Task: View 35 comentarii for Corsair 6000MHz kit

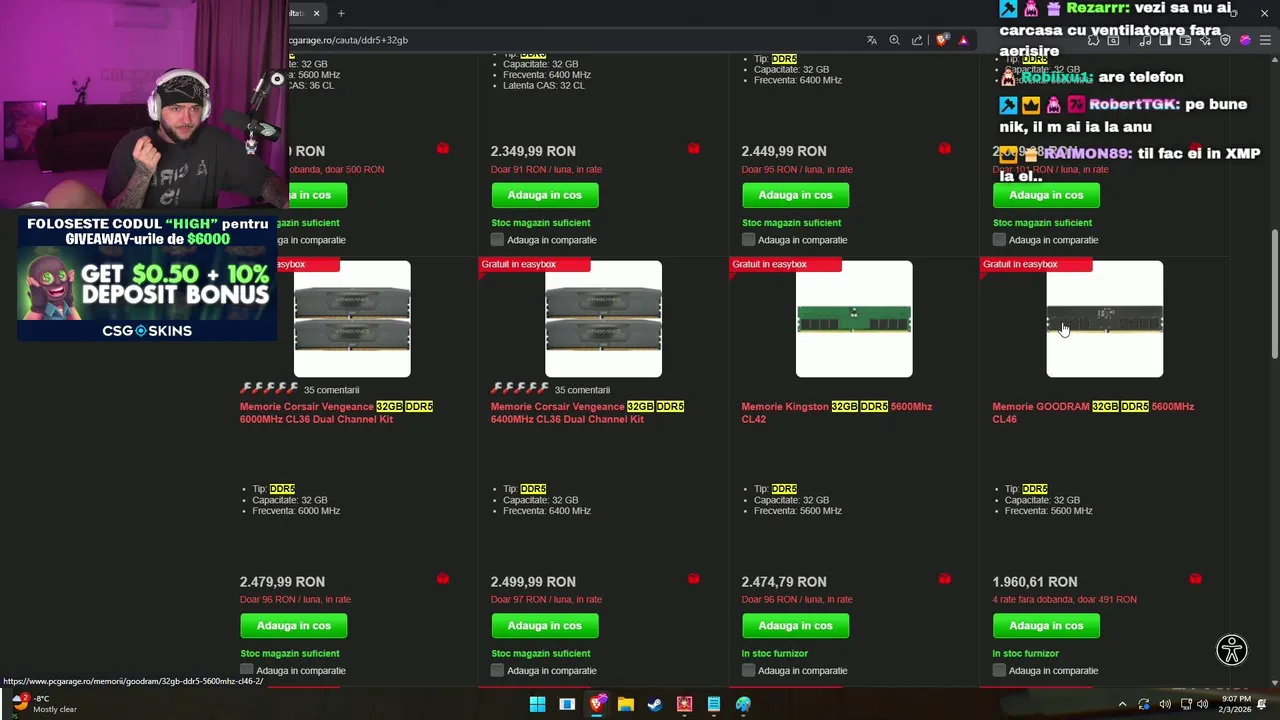Action: point(331,390)
